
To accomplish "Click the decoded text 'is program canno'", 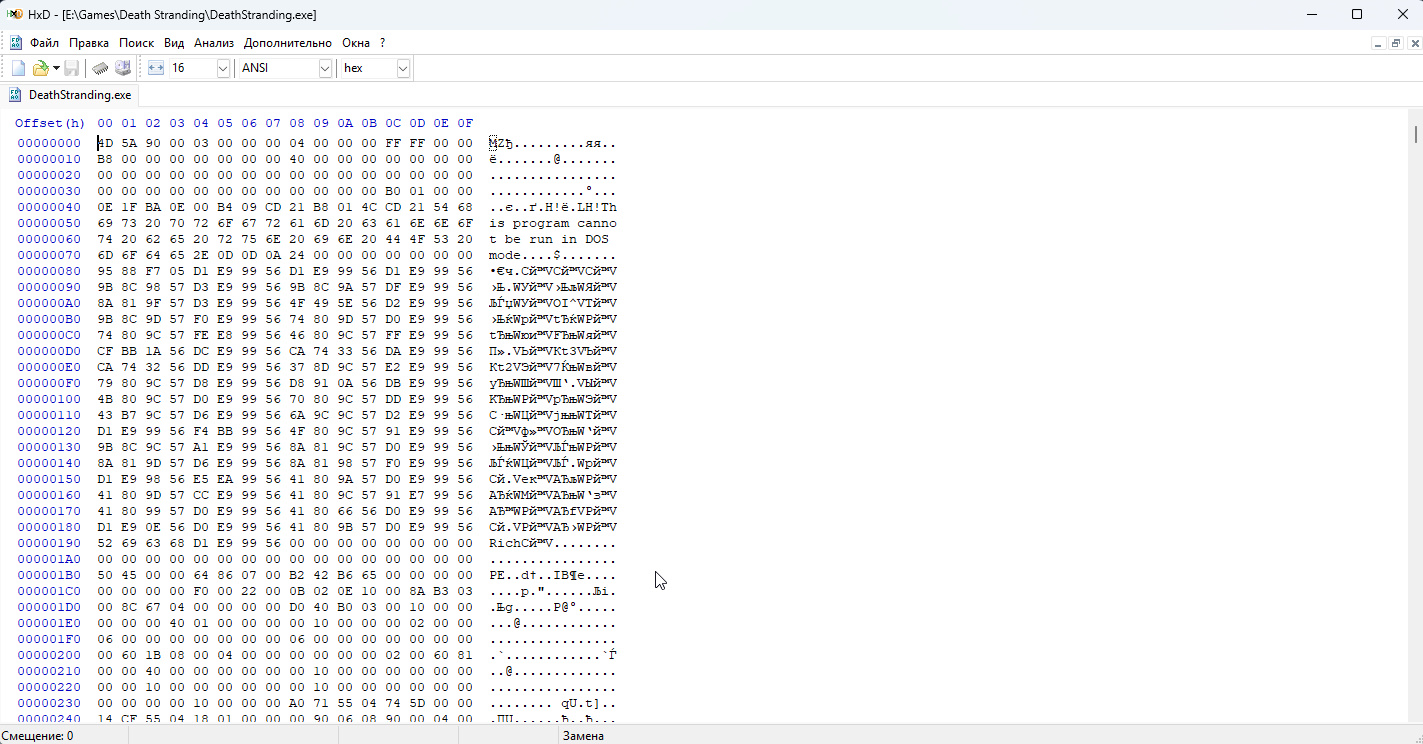I will pyautogui.click(x=553, y=223).
